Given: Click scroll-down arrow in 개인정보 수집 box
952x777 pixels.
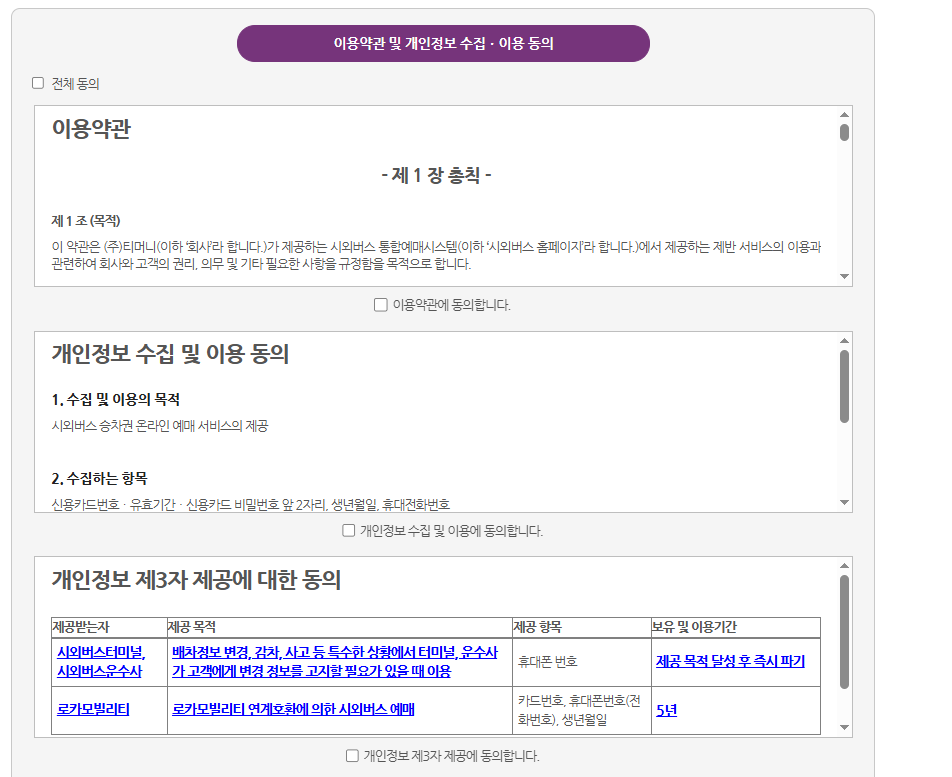Looking at the screenshot, I should tap(844, 503).
